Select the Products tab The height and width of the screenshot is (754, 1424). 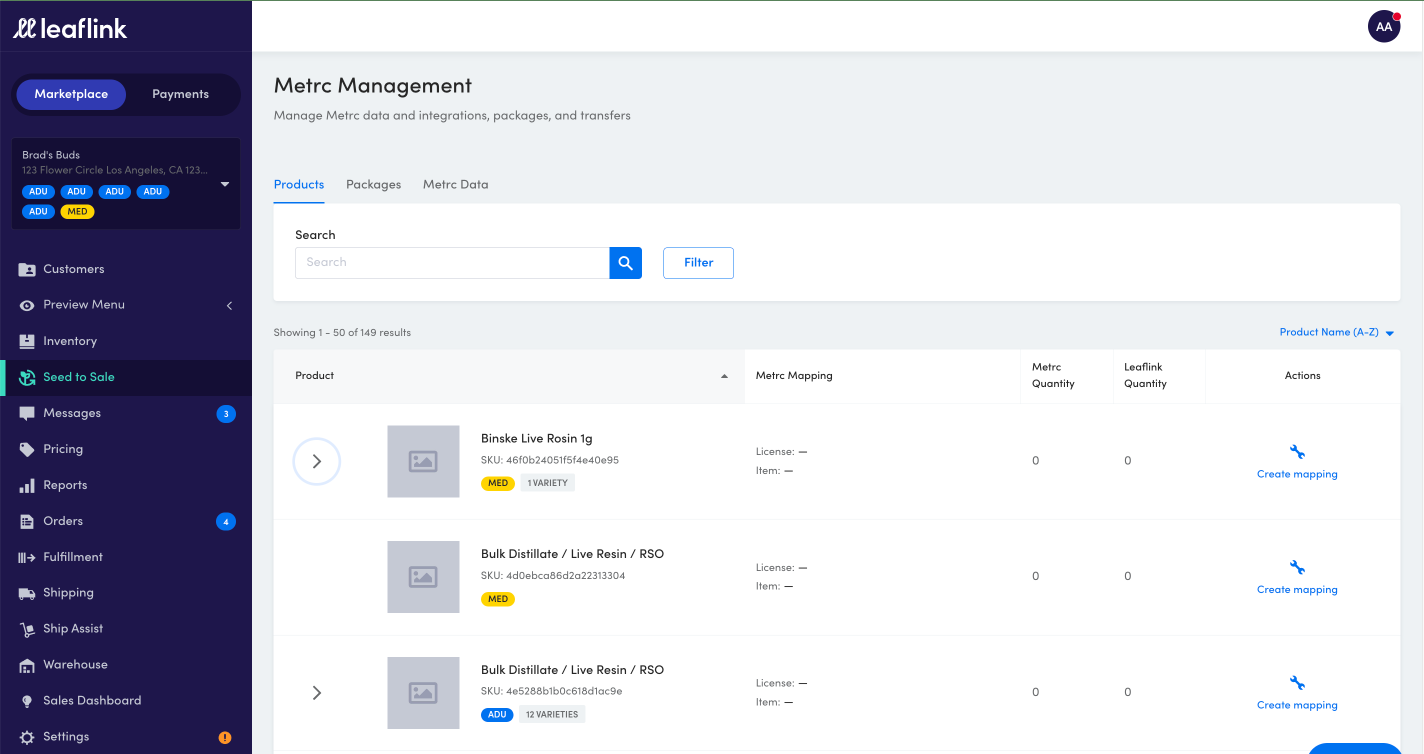[x=299, y=184]
